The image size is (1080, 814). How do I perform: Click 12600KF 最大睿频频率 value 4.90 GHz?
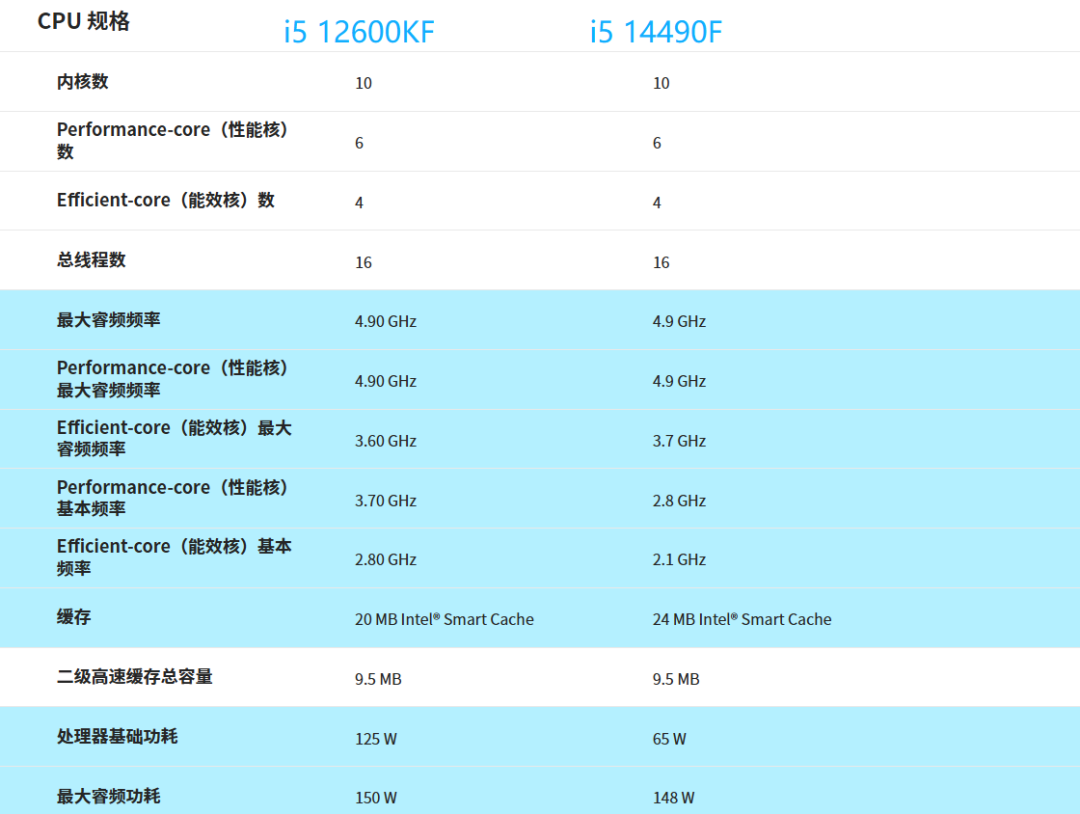pos(386,322)
